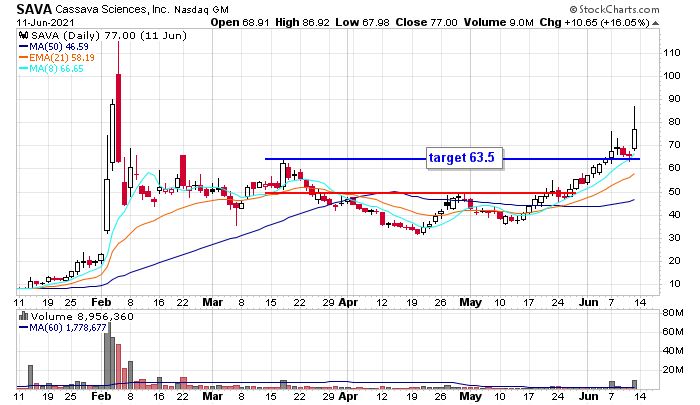The width and height of the screenshot is (700, 405).
Task: Click the volume bars icon beside Volume 8,956,360
Action: 23,317
